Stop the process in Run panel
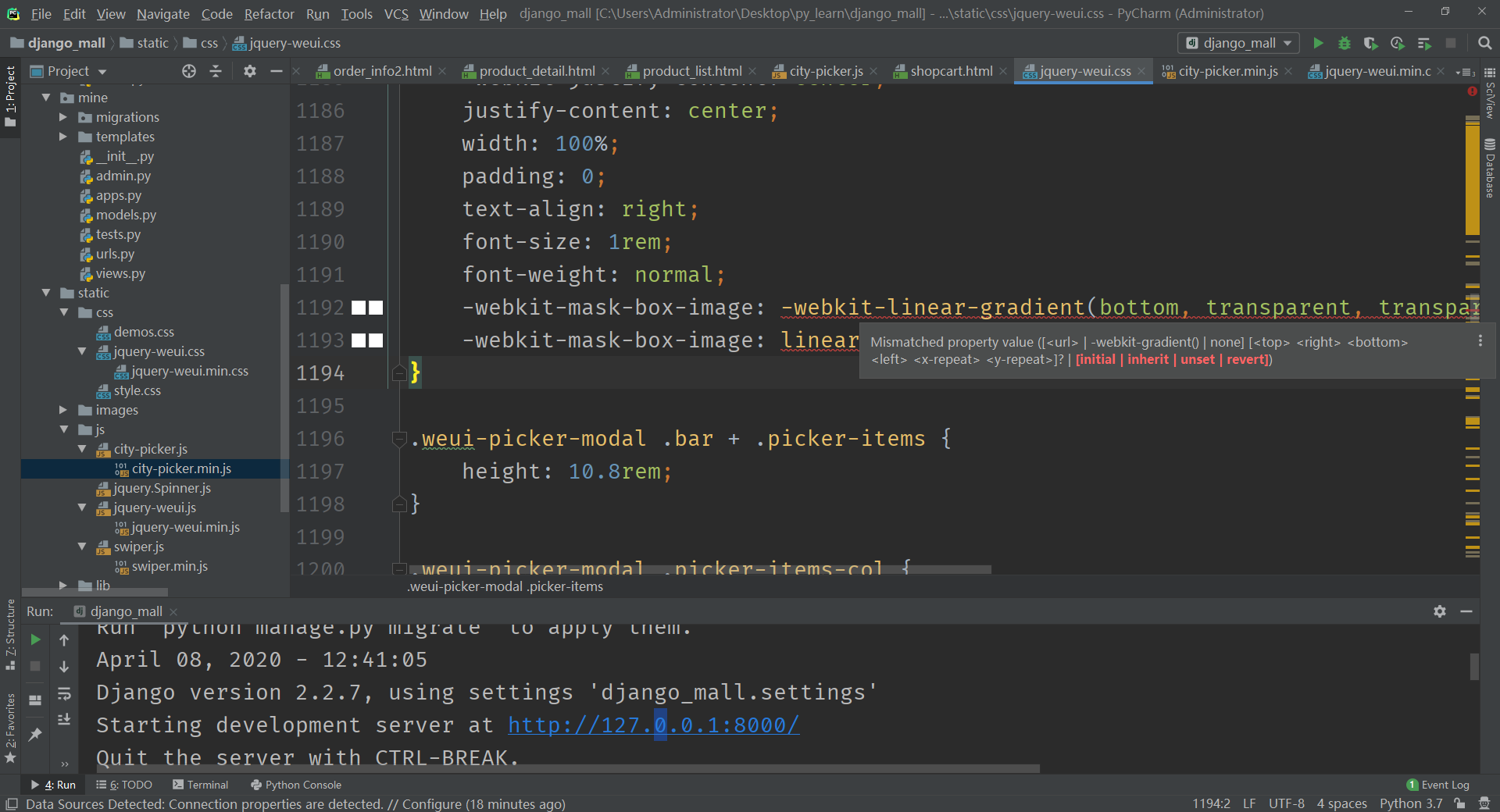This screenshot has height=812, width=1500. coord(35,666)
